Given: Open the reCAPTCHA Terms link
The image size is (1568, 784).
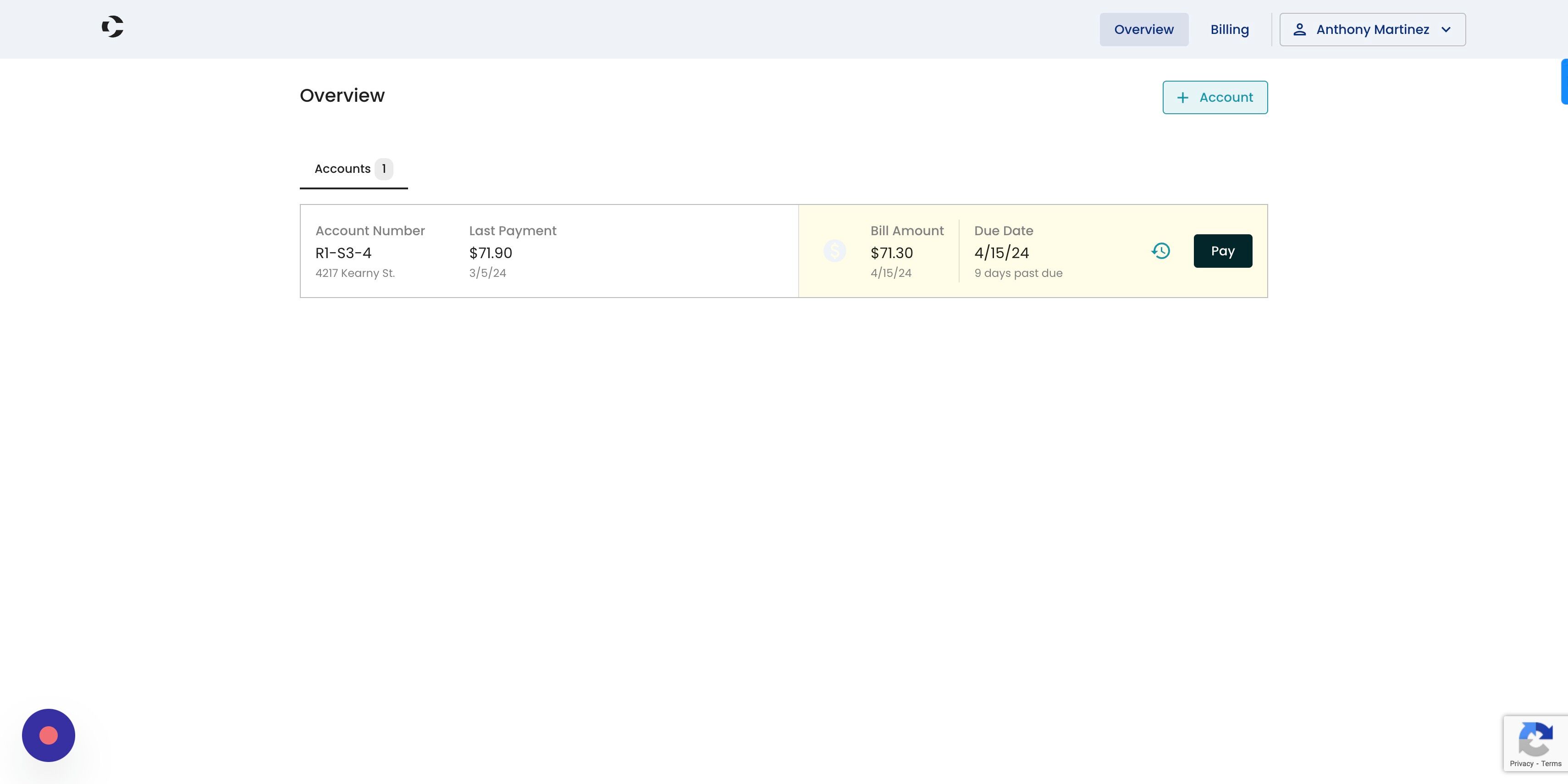Looking at the screenshot, I should 1551,763.
